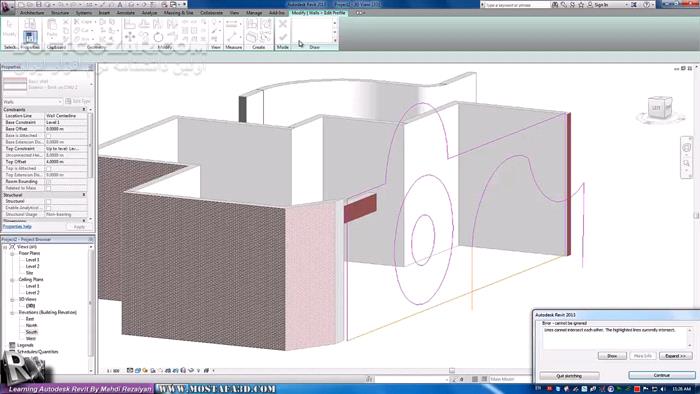Toggle Room Bounding checkbox
Image resolution: width=700 pixels, height=394 pixels.
pos(48,182)
